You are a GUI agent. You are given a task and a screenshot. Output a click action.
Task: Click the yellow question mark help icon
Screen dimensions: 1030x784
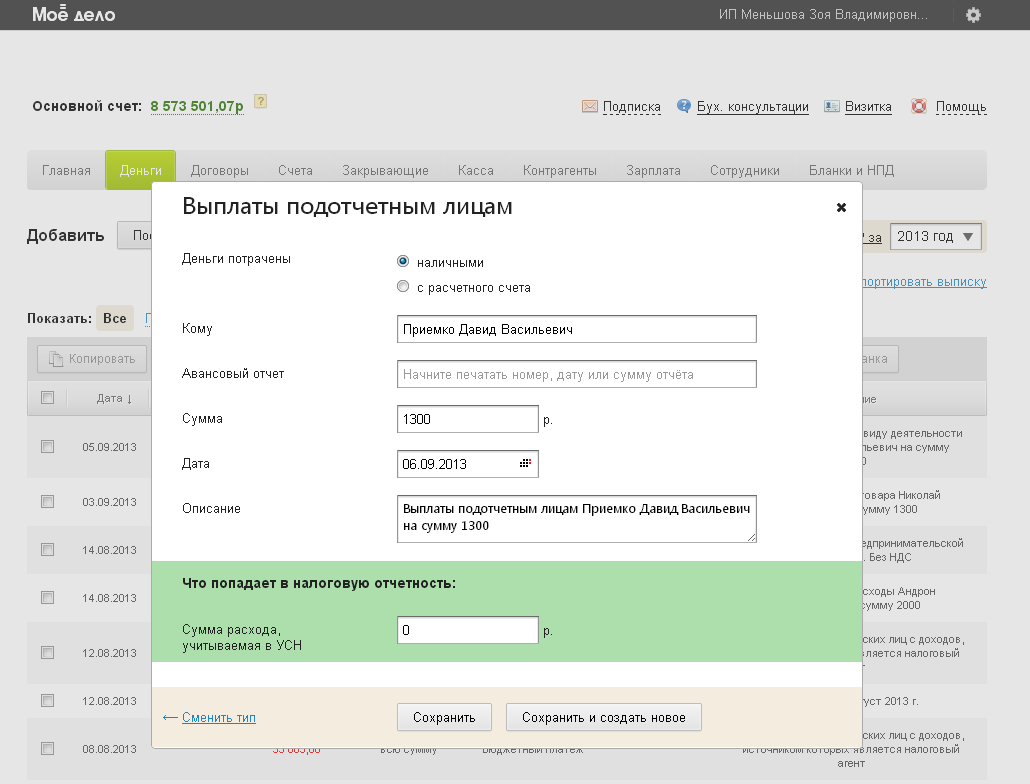(260, 102)
